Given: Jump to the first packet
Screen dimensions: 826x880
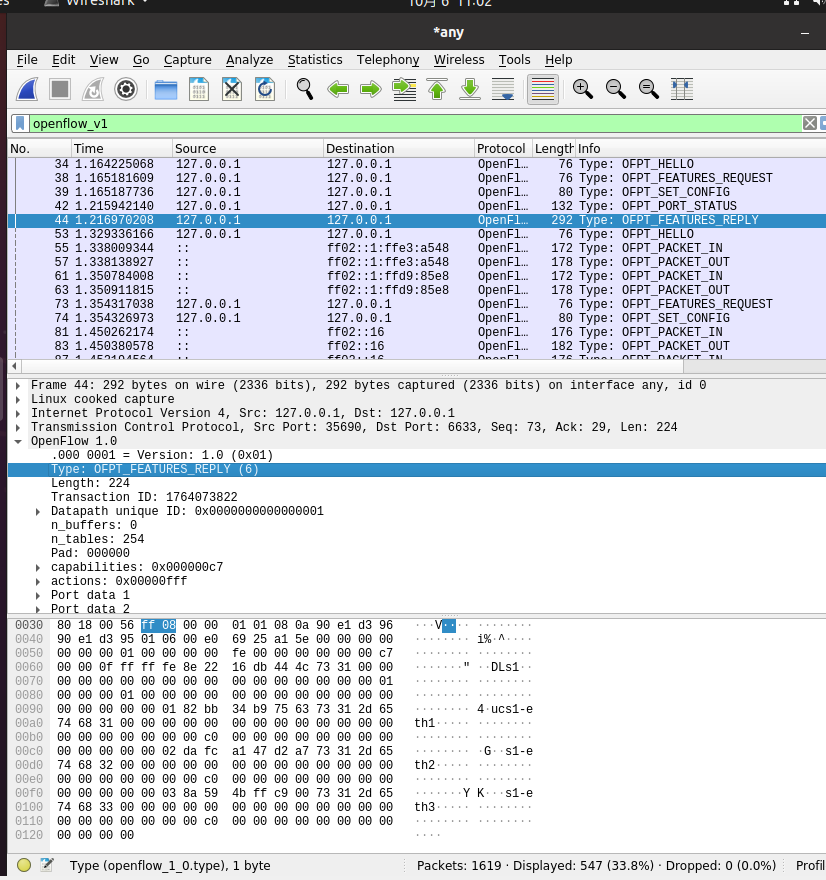Looking at the screenshot, I should tap(437, 89).
